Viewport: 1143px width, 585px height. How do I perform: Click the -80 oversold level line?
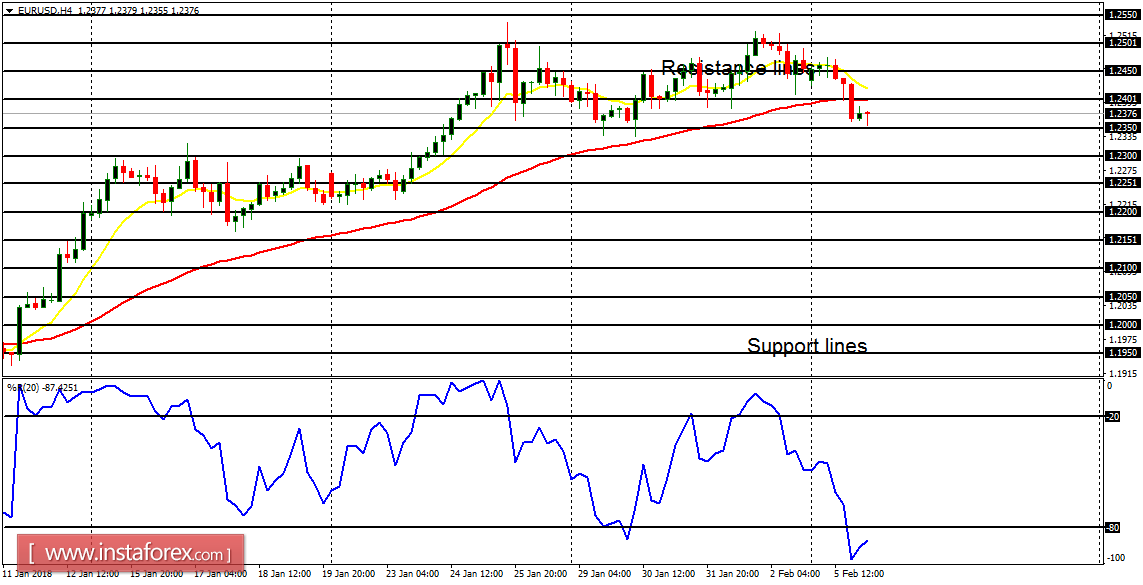550,525
